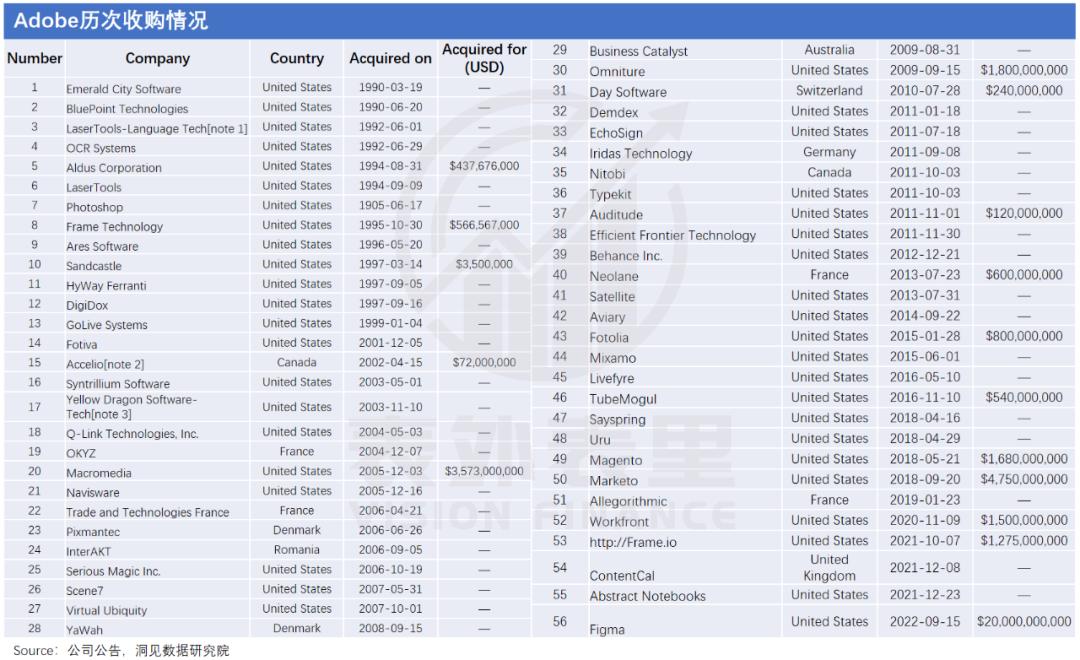
Task: Click 'Serious Magic Inc.' company name
Action: (113, 571)
